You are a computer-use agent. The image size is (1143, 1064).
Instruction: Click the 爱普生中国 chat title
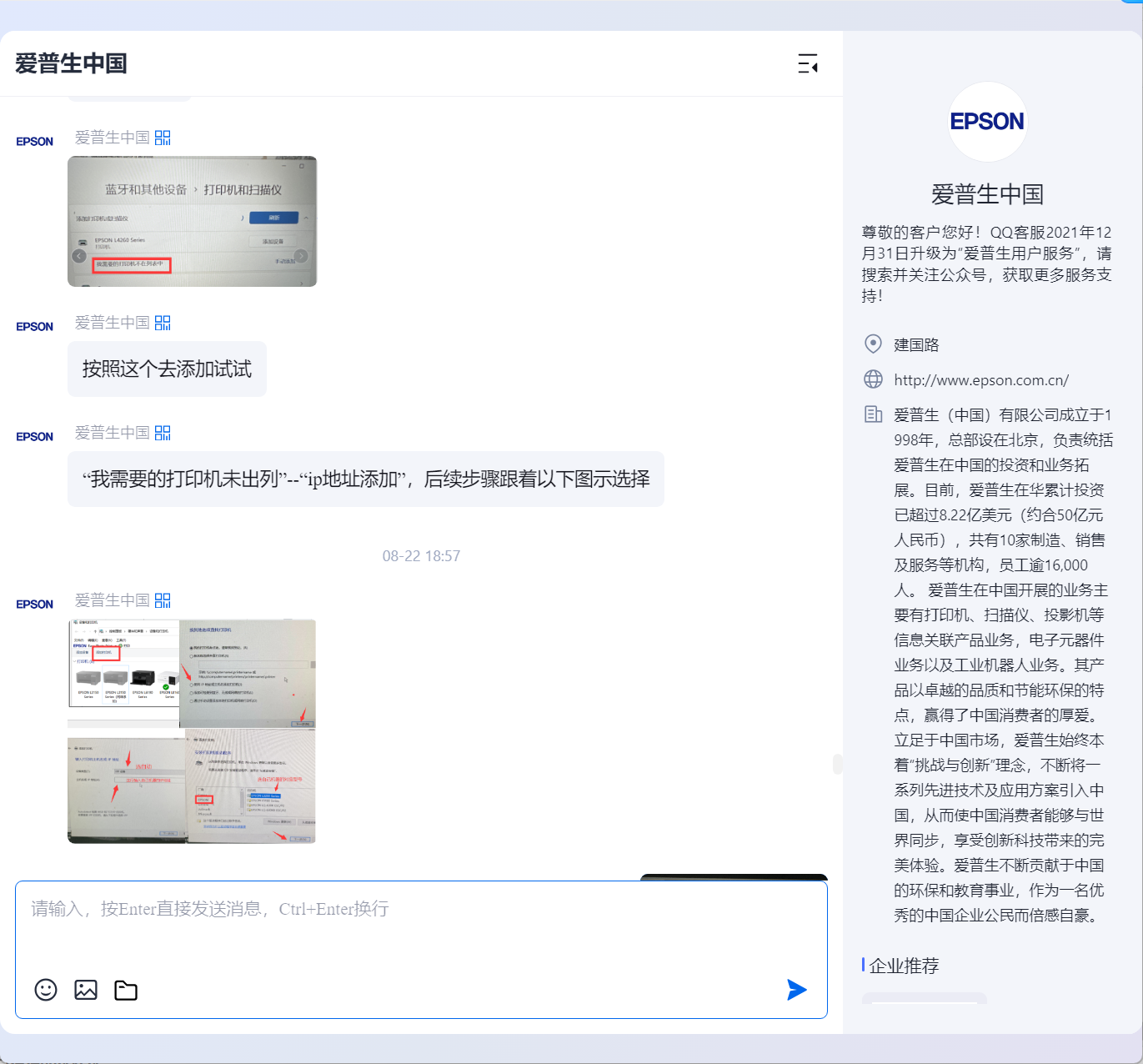coord(71,63)
